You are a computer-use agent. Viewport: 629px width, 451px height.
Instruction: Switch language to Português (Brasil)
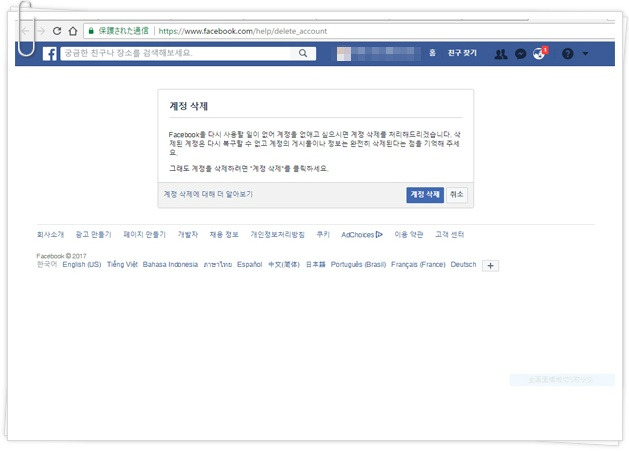point(358,264)
